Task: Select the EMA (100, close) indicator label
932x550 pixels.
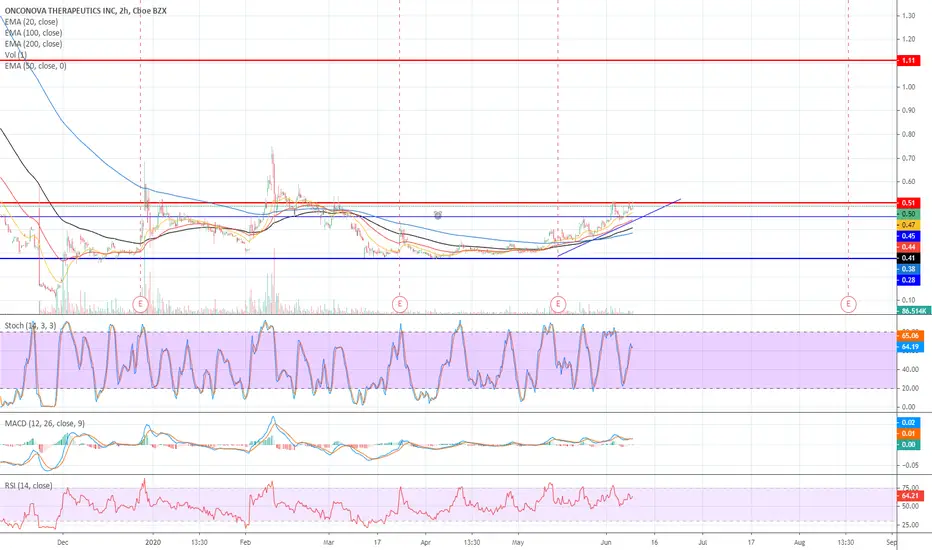Action: point(33,33)
